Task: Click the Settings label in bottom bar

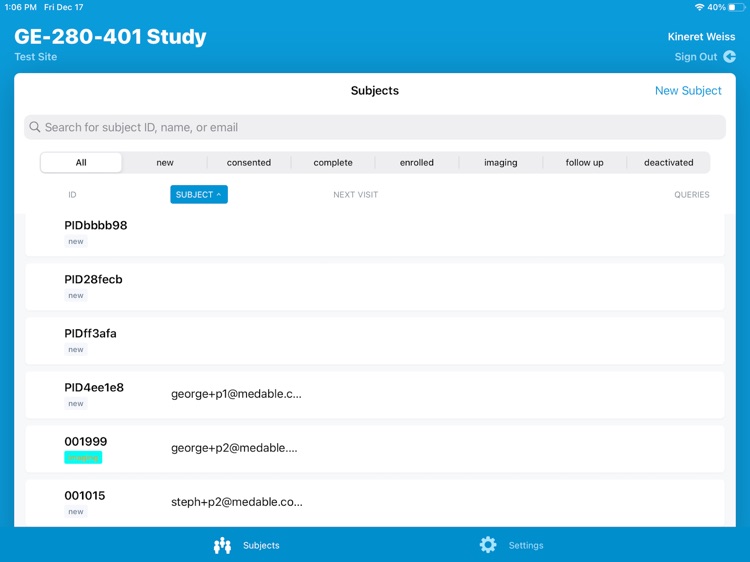Action: pyautogui.click(x=526, y=545)
